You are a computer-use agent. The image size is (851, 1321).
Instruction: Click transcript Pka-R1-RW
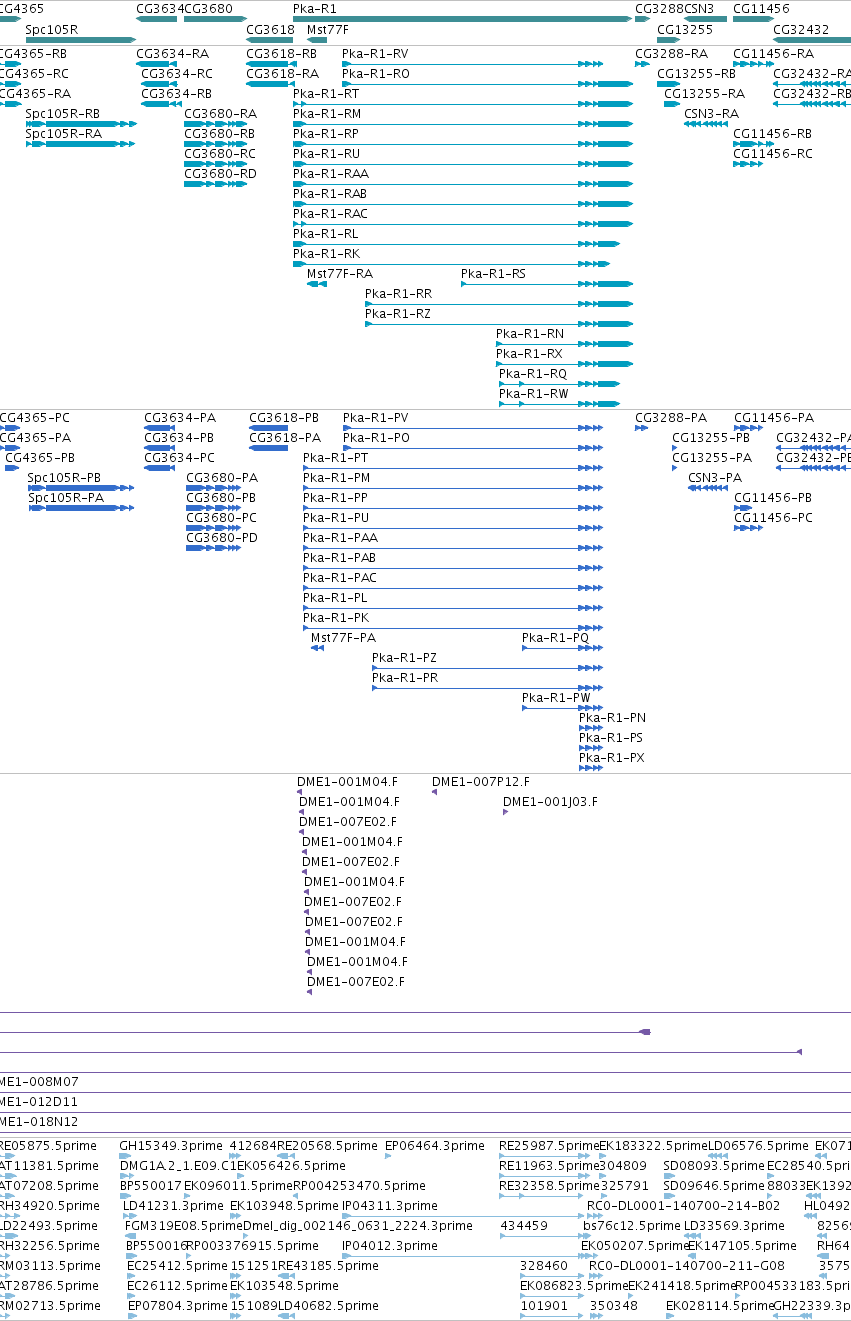pos(534,393)
